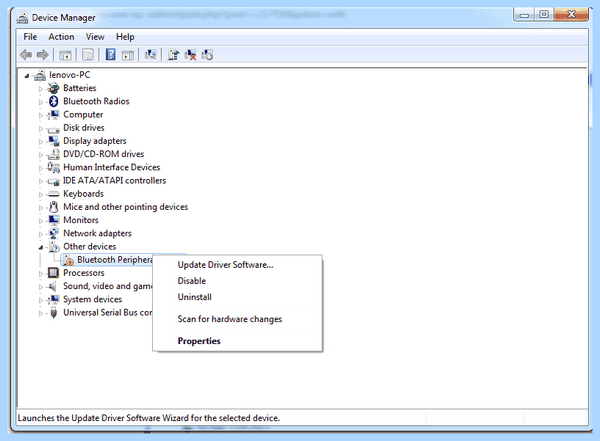Image resolution: width=600 pixels, height=441 pixels.
Task: Click the Universal Serial Bus controllers icon
Action: (x=54, y=313)
